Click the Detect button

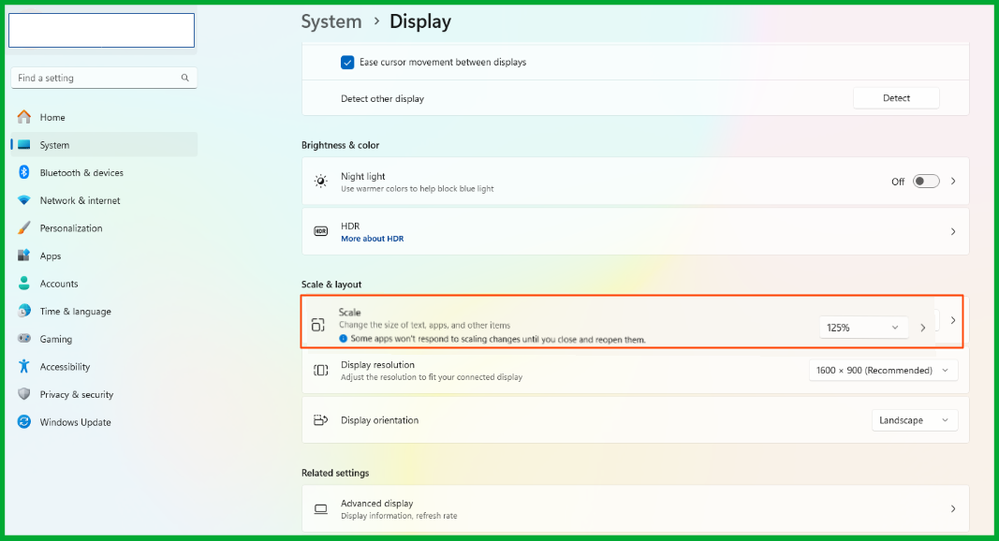[896, 98]
